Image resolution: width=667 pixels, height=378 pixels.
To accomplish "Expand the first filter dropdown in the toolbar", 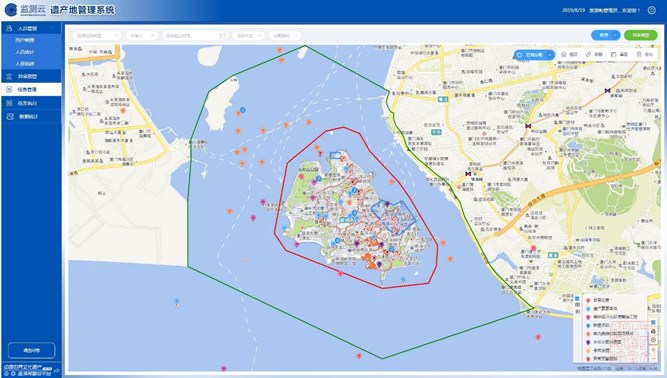I will pos(96,36).
